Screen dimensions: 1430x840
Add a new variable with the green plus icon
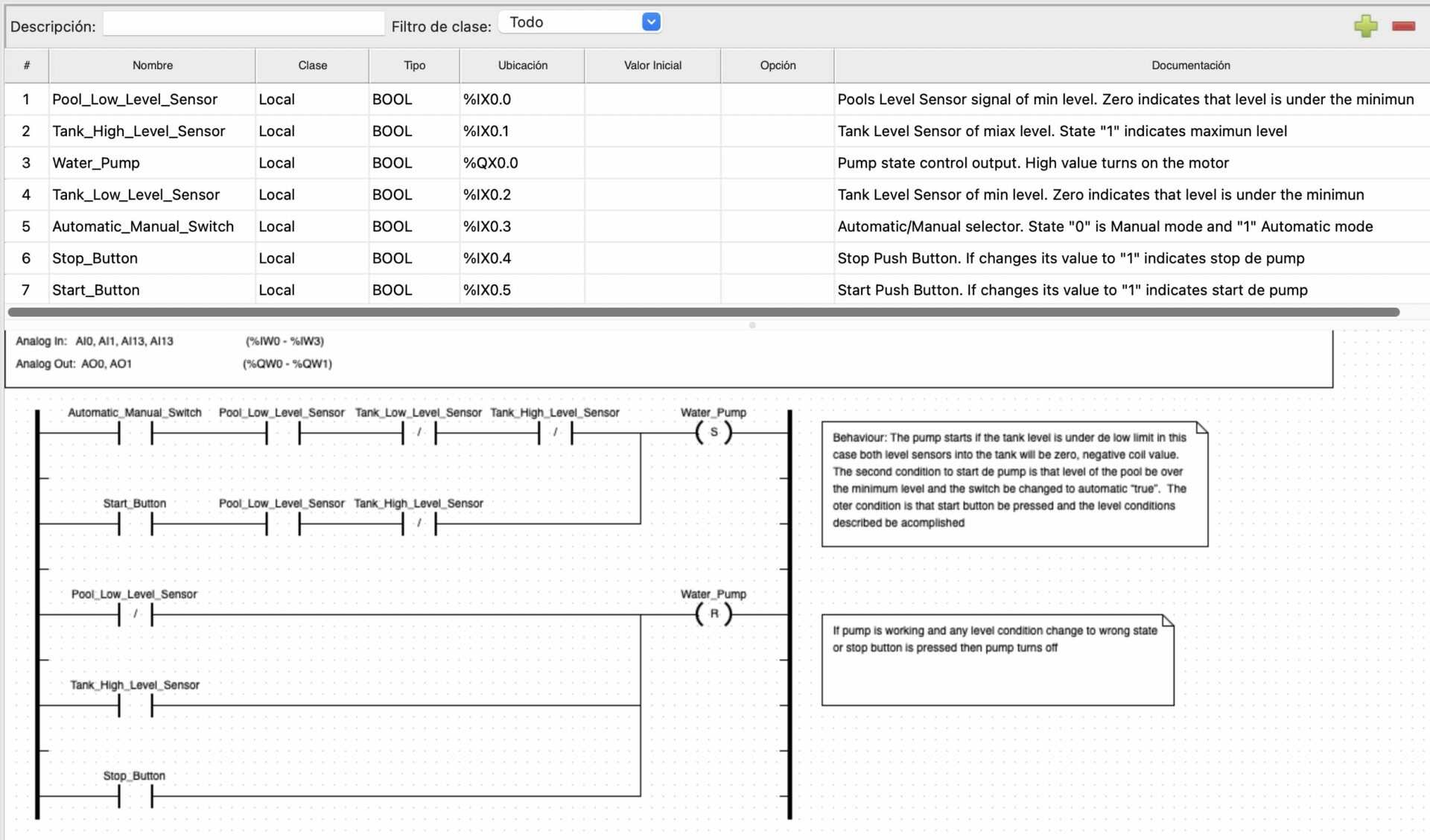[1367, 25]
